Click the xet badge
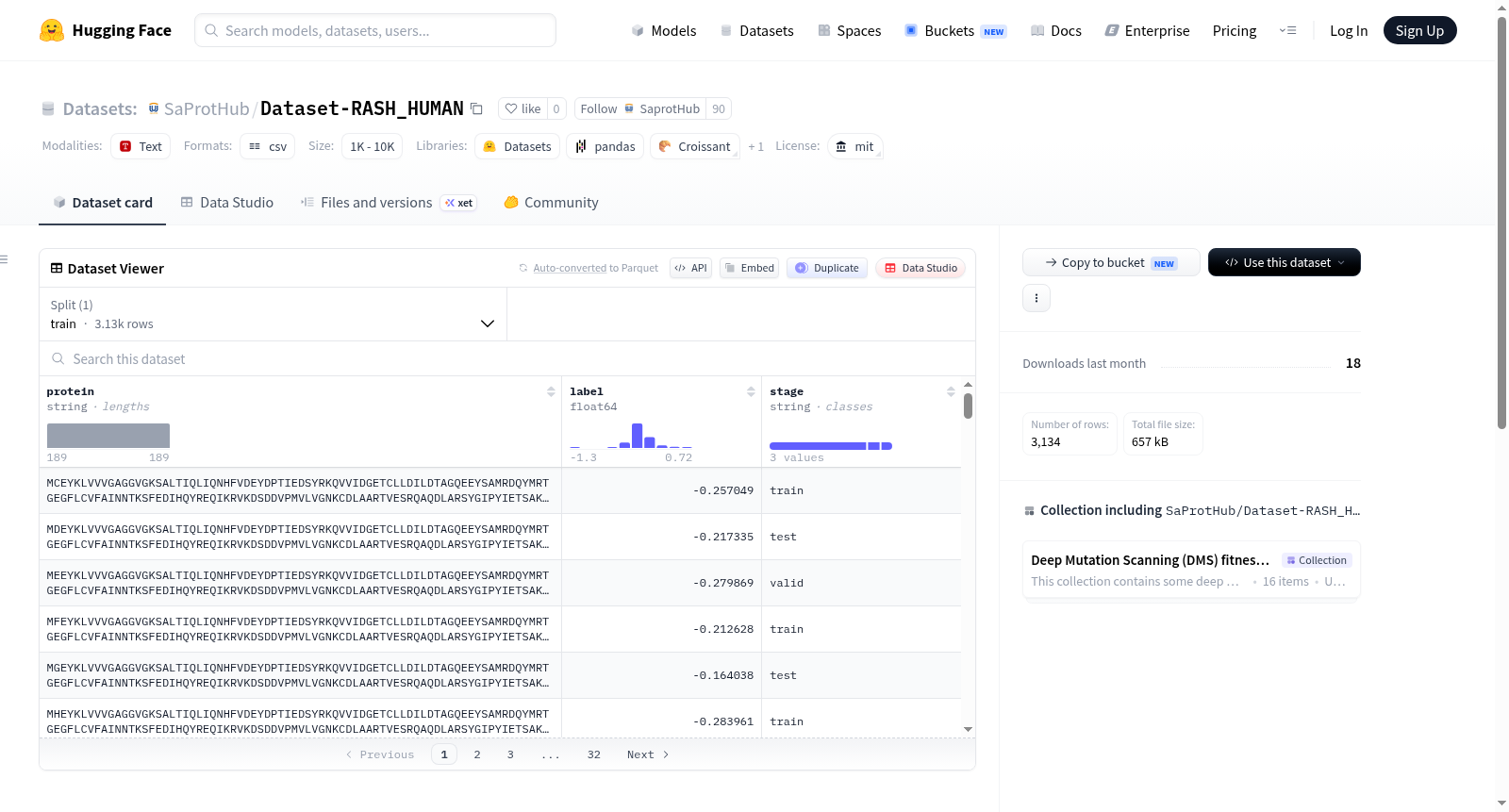Viewport: 1509px width, 812px height. 458,203
